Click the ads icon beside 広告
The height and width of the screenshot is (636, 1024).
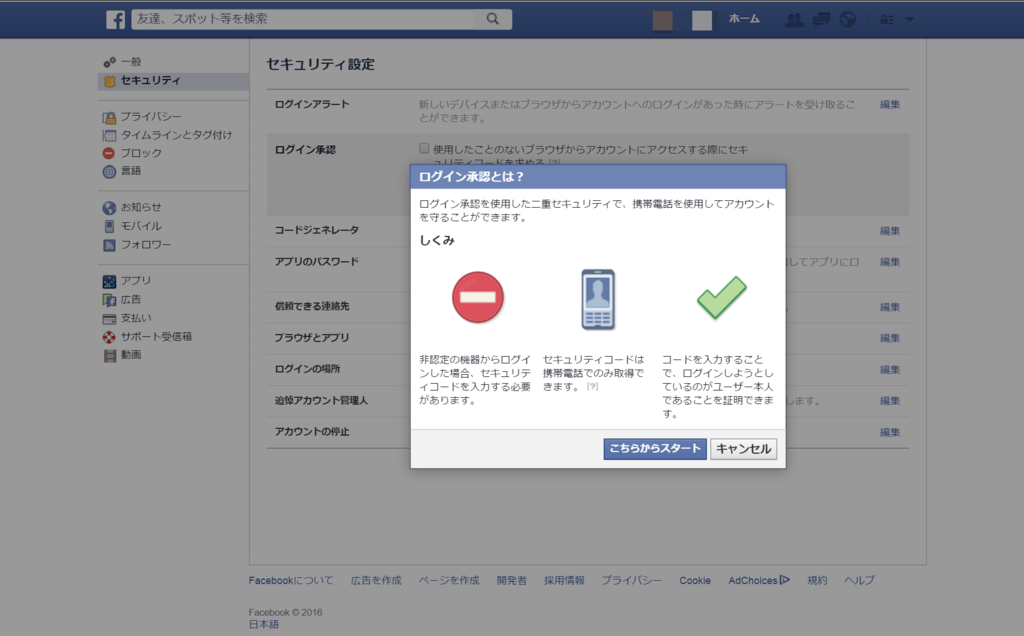pyautogui.click(x=109, y=300)
